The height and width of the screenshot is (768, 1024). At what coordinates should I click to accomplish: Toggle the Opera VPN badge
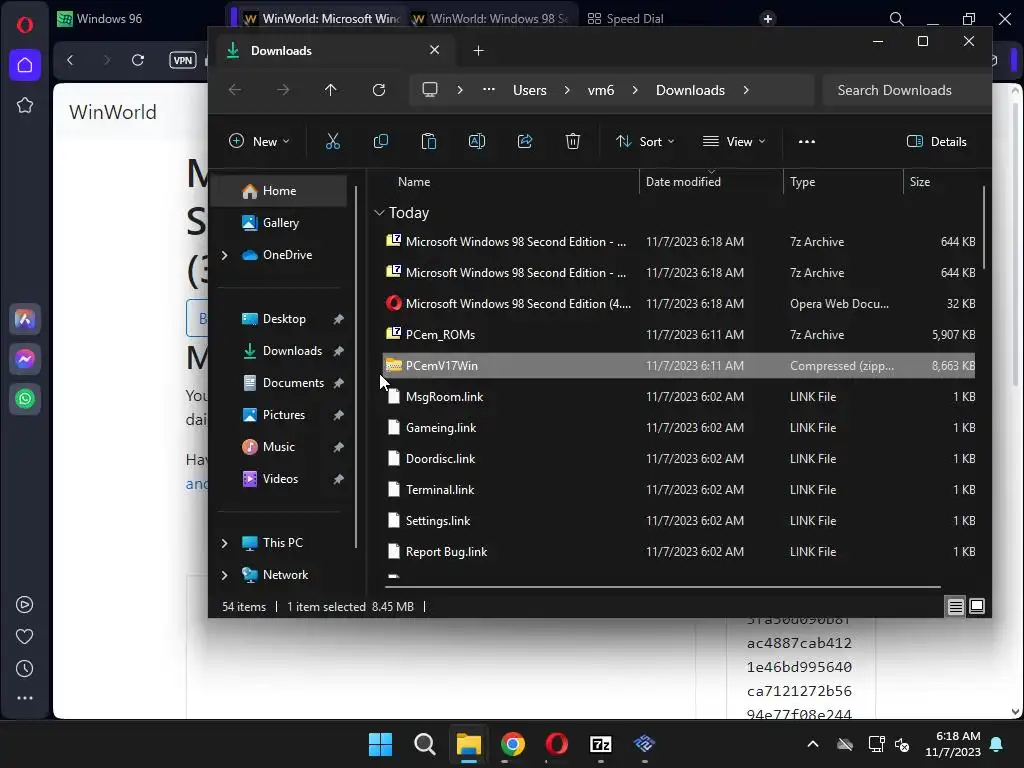pos(183,60)
